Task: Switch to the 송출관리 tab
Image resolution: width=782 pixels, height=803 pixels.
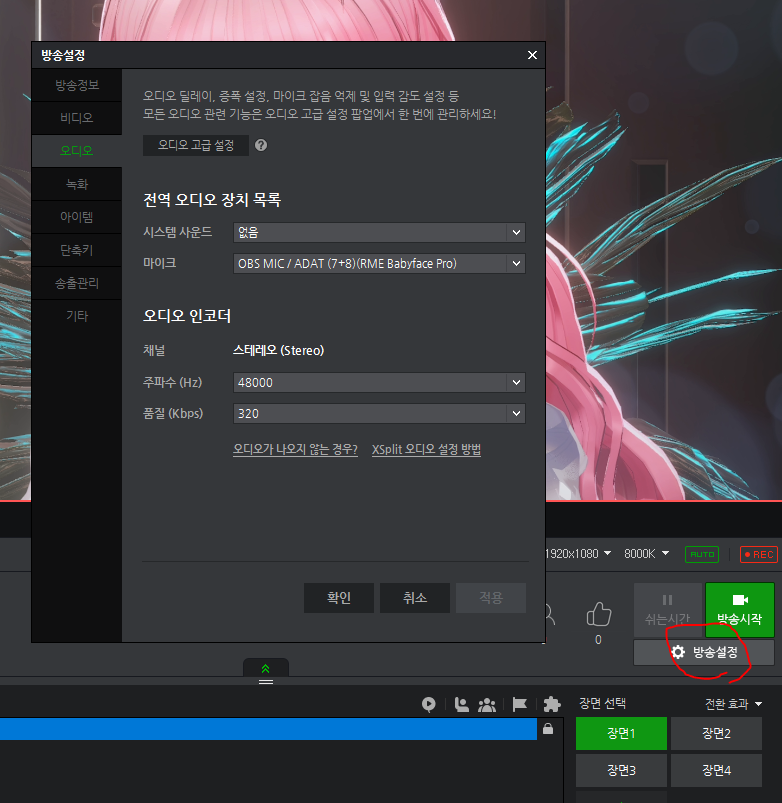Action: 77,283
